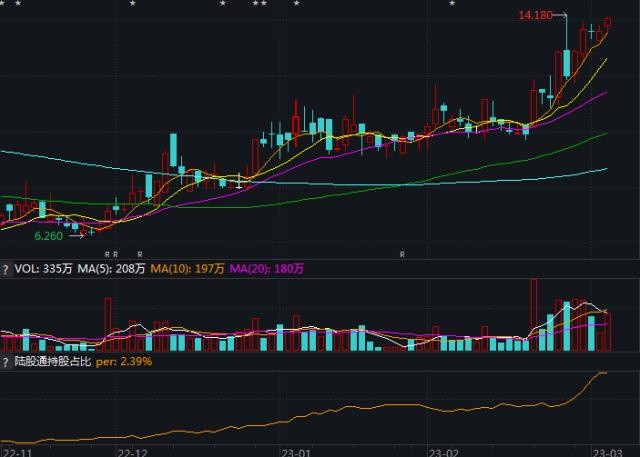Screen dimensions: 640x457
Task: Select the tallest red volume bar
Action: click(x=533, y=315)
